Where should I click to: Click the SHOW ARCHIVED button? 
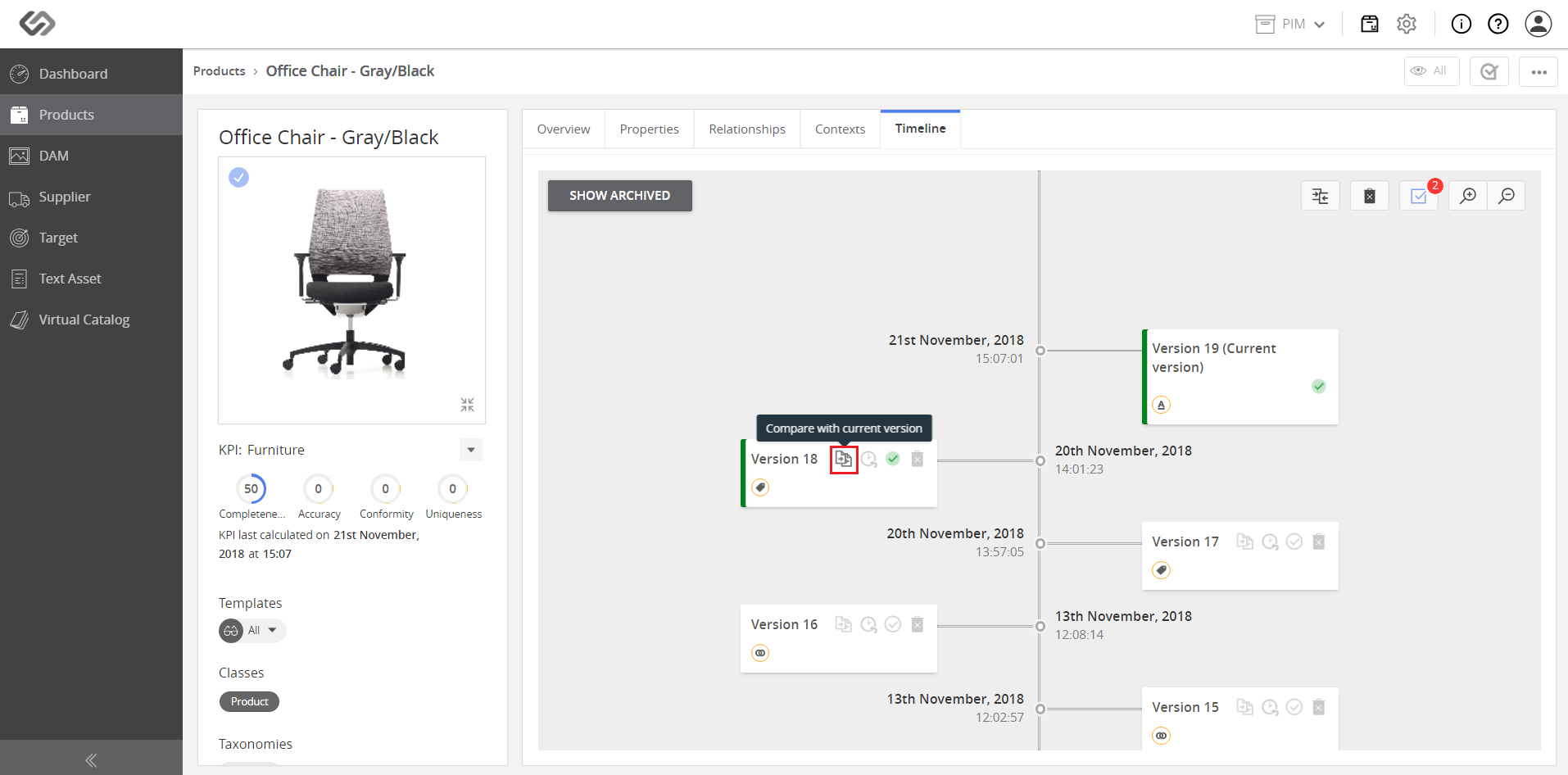click(x=620, y=196)
